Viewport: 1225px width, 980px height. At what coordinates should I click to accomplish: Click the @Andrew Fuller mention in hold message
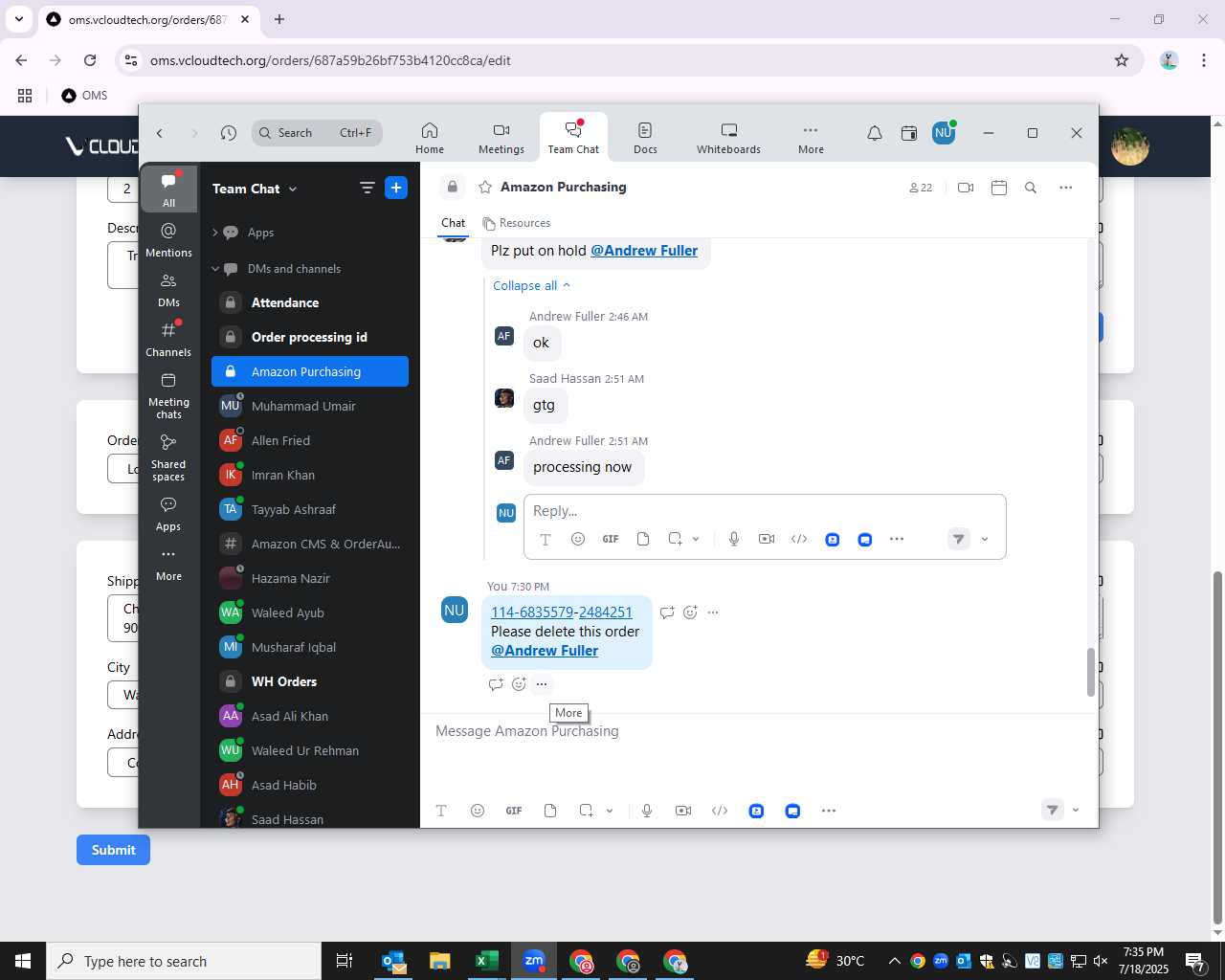644,251
